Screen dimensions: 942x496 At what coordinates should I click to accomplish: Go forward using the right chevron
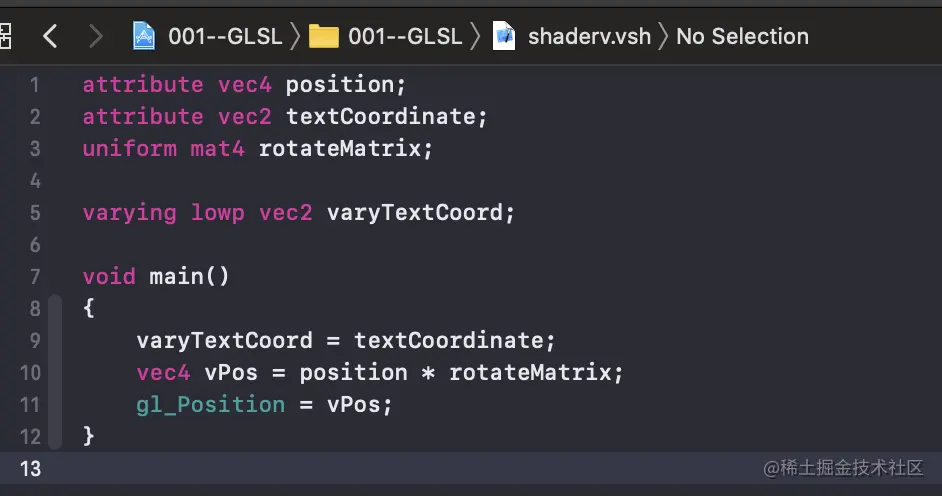pos(96,37)
